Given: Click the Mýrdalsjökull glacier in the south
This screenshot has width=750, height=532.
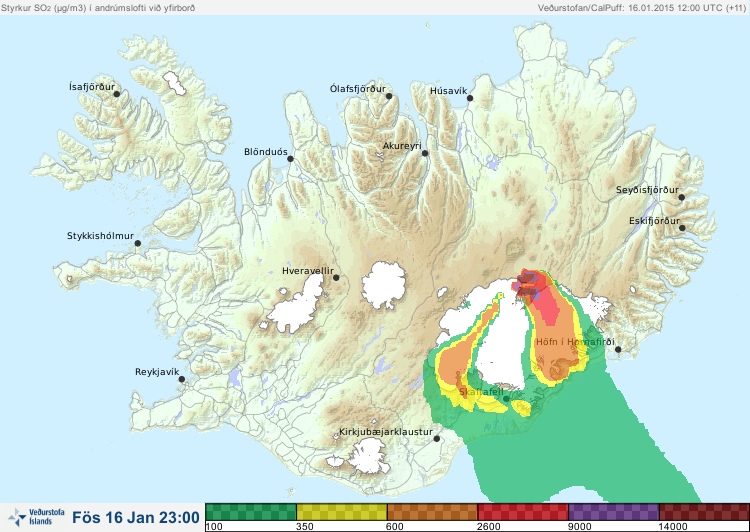Looking at the screenshot, I should (x=367, y=456).
